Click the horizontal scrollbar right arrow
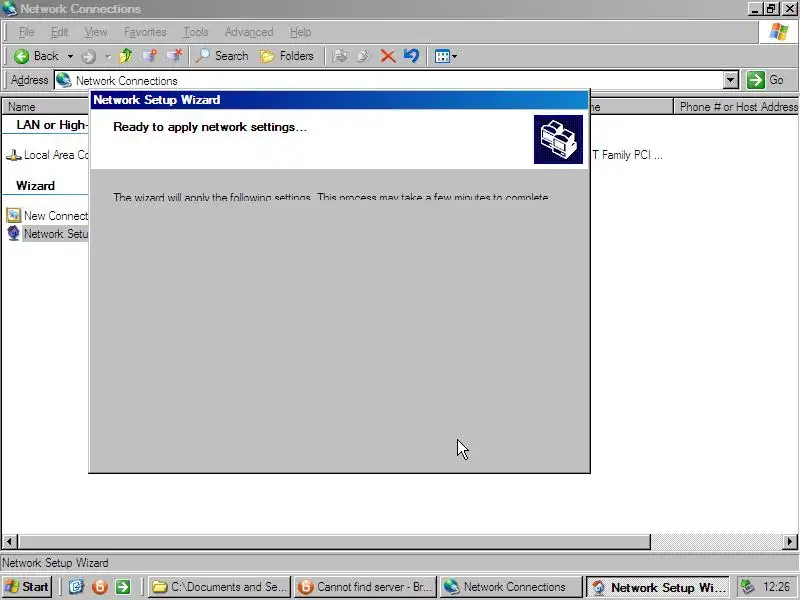The width and height of the screenshot is (800, 600). (x=790, y=541)
